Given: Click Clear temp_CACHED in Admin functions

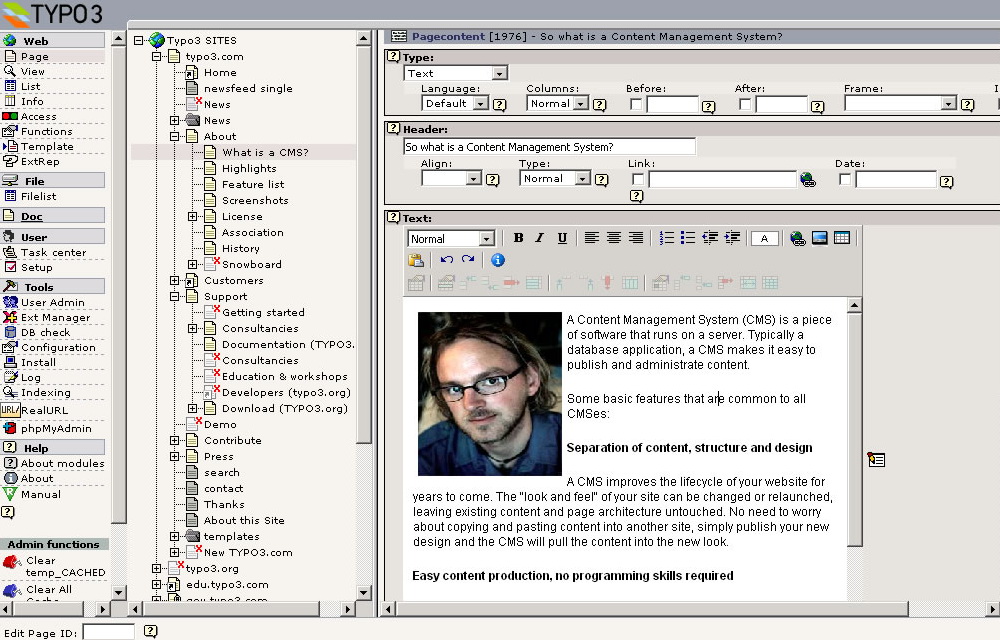Looking at the screenshot, I should point(65,566).
